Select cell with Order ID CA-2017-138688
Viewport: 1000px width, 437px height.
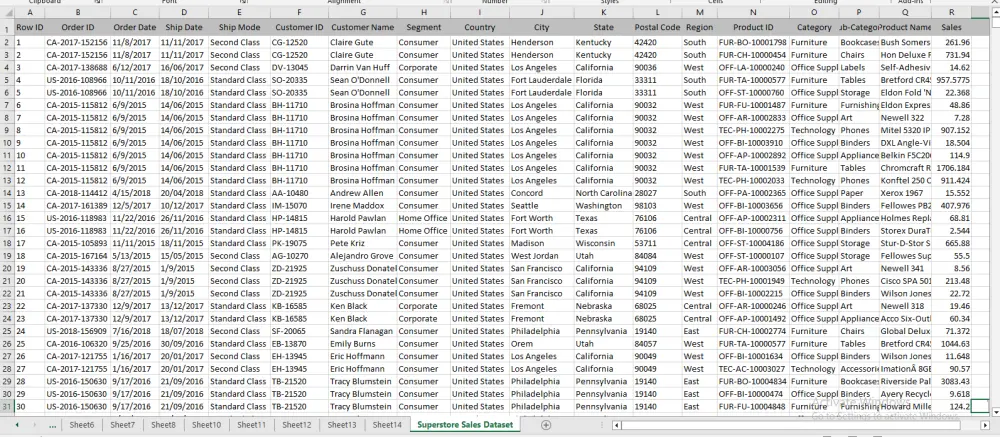click(x=77, y=68)
